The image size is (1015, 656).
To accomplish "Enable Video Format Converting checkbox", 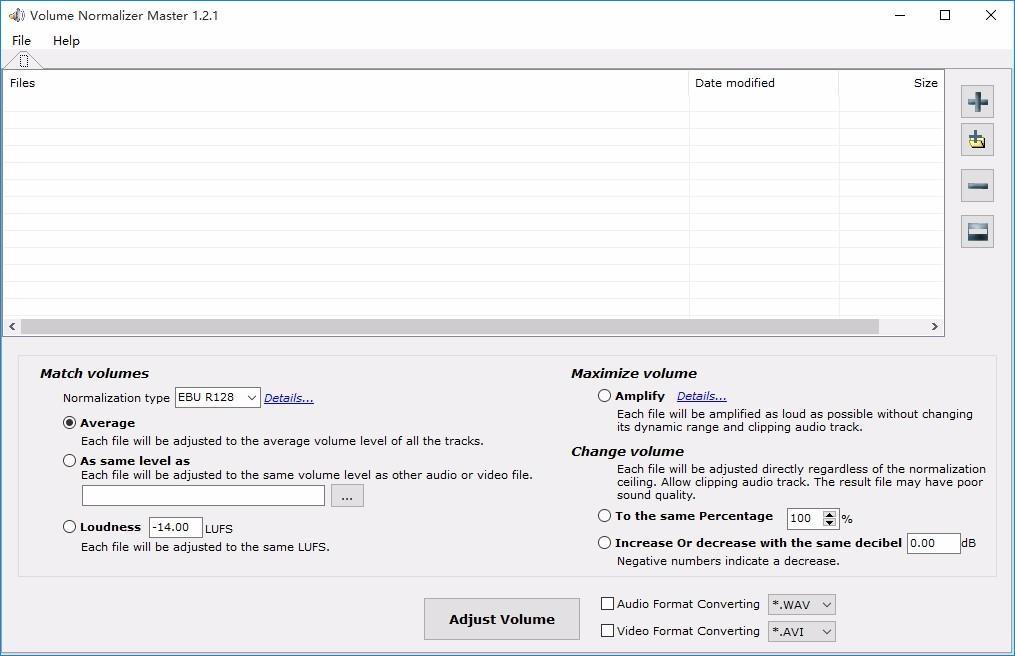I will point(607,631).
